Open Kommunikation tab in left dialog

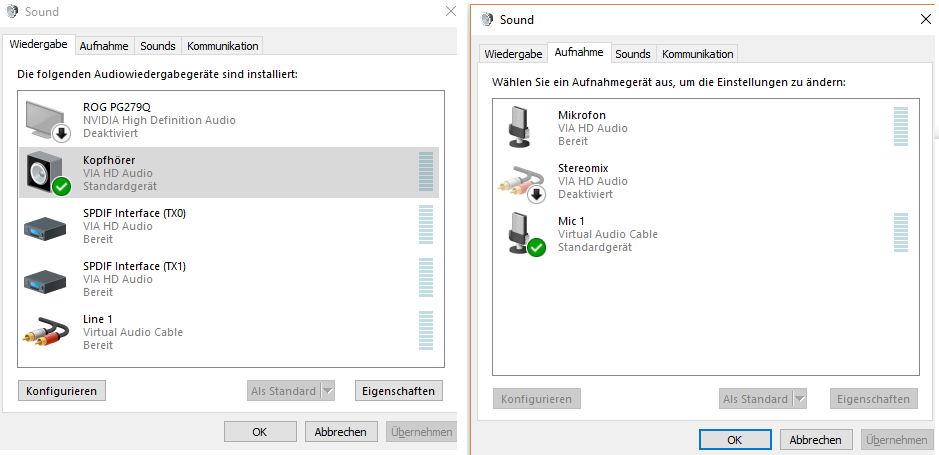(x=223, y=46)
